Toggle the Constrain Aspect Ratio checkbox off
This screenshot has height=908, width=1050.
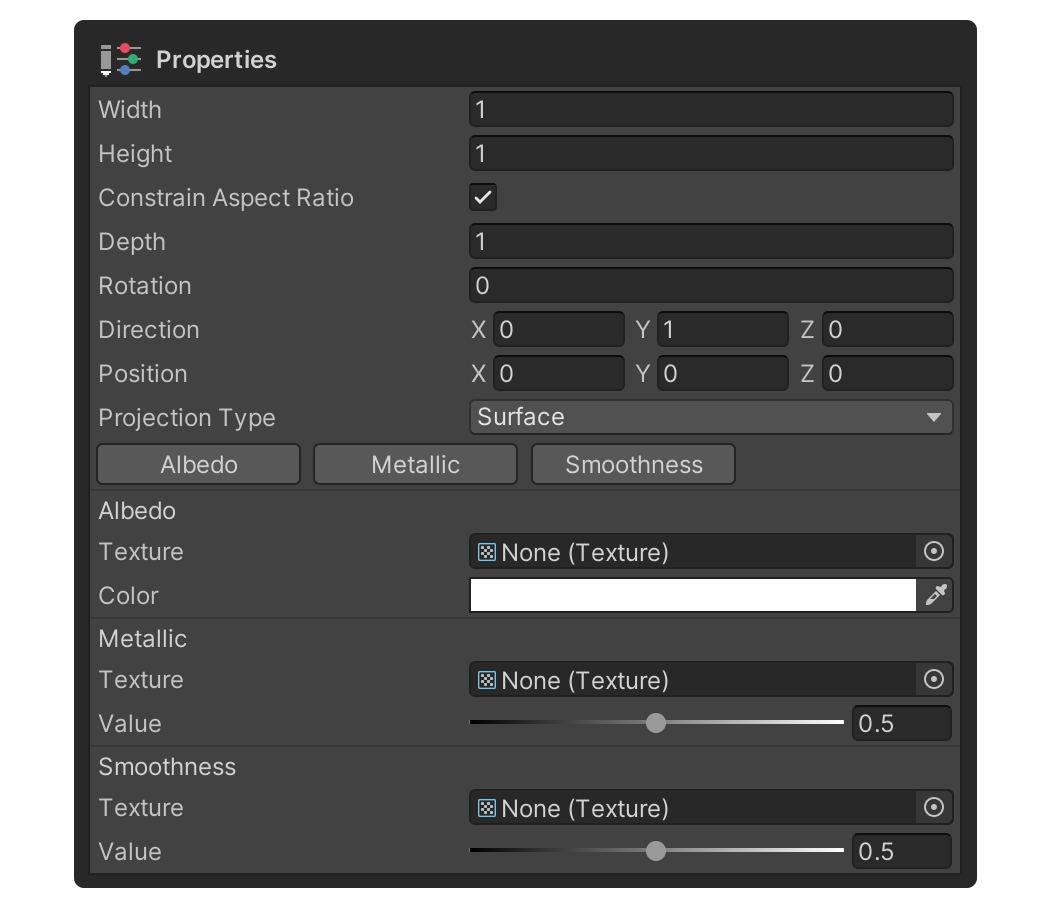[482, 197]
